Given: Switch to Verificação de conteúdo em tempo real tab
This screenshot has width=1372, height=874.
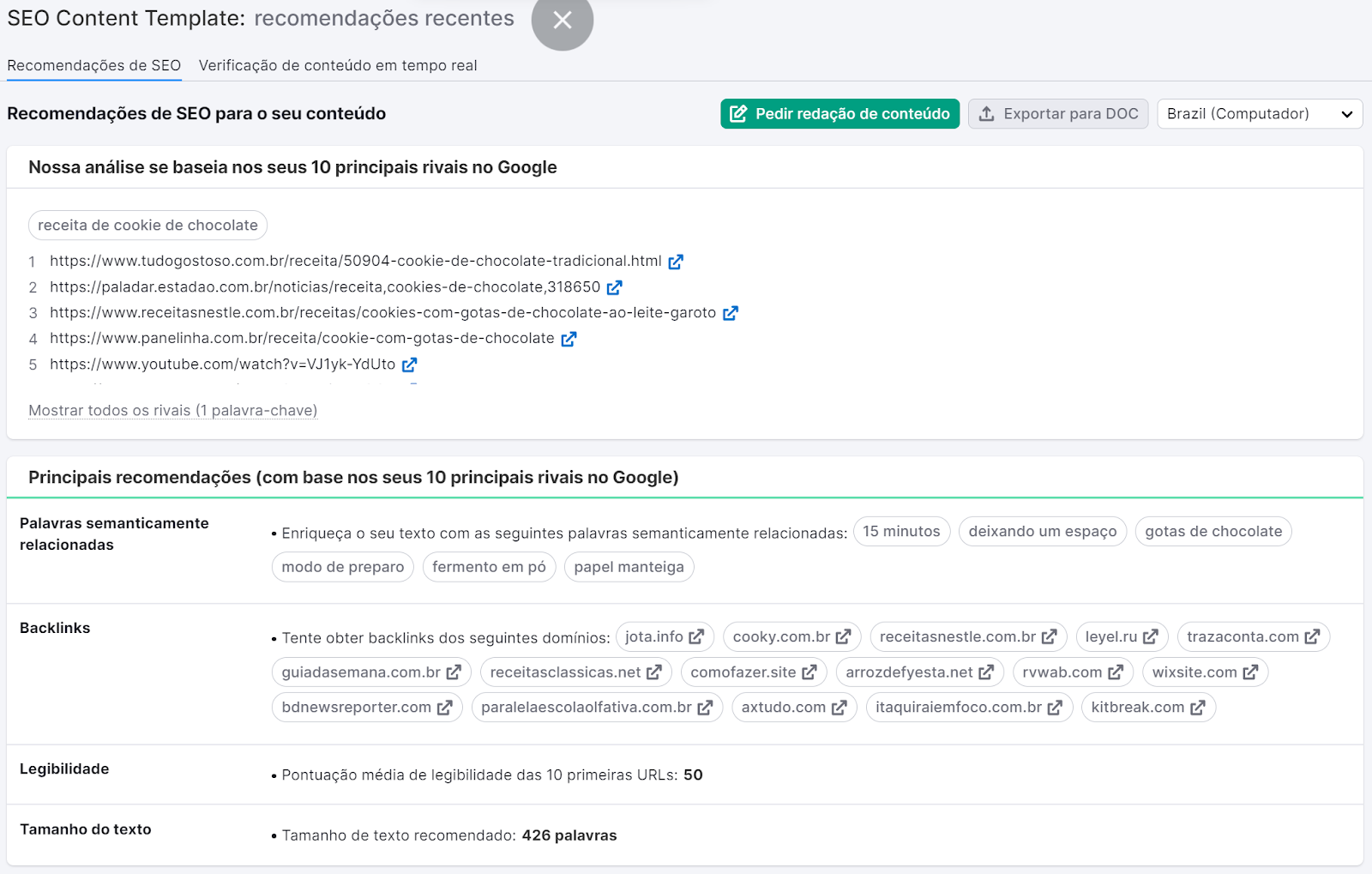Looking at the screenshot, I should [x=338, y=65].
